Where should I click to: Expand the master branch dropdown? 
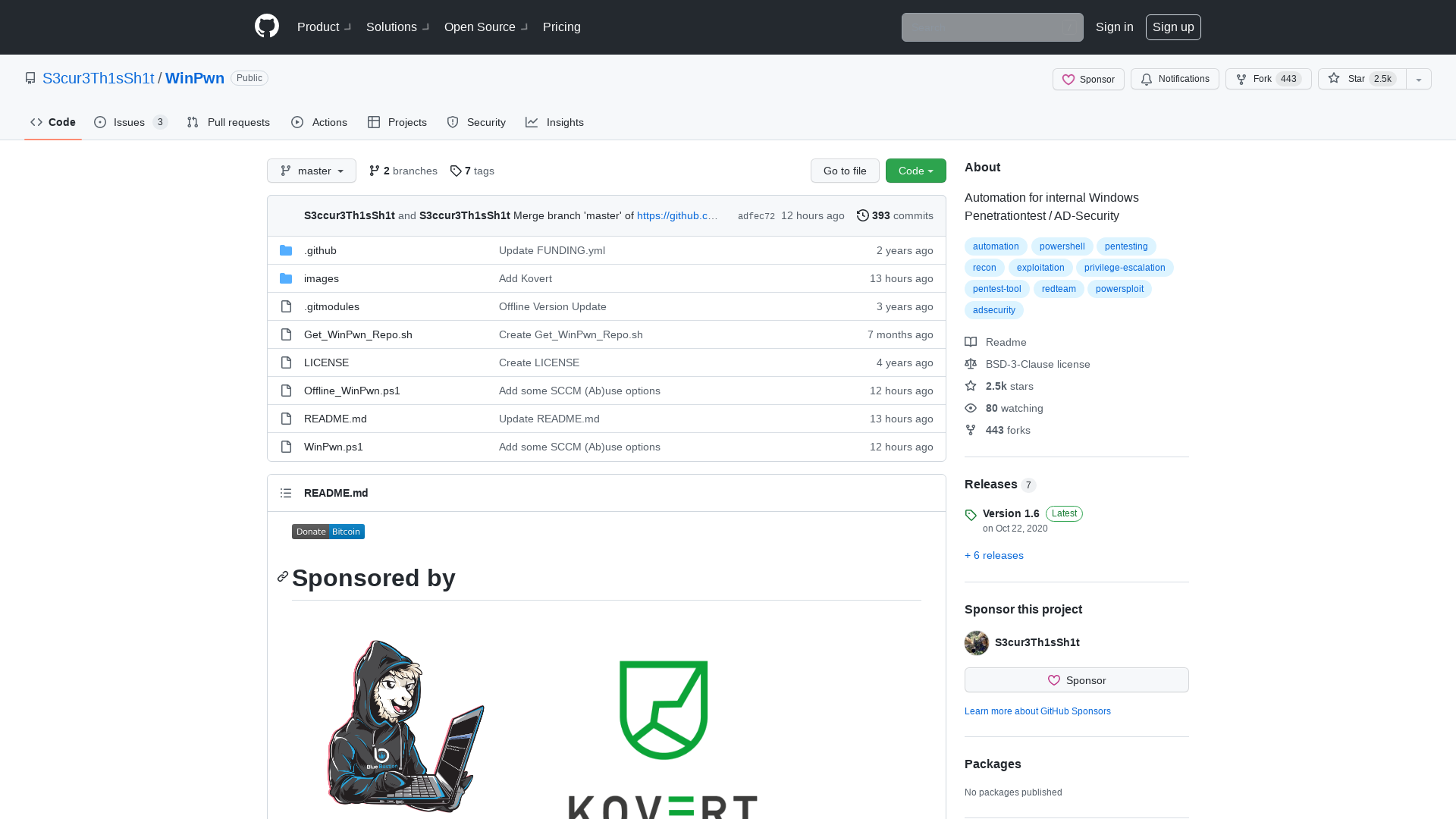point(312,171)
